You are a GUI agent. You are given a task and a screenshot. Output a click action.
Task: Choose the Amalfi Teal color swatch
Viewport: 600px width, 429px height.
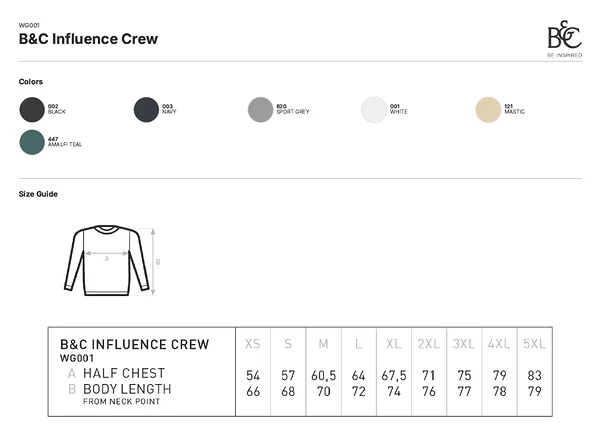tap(32, 142)
